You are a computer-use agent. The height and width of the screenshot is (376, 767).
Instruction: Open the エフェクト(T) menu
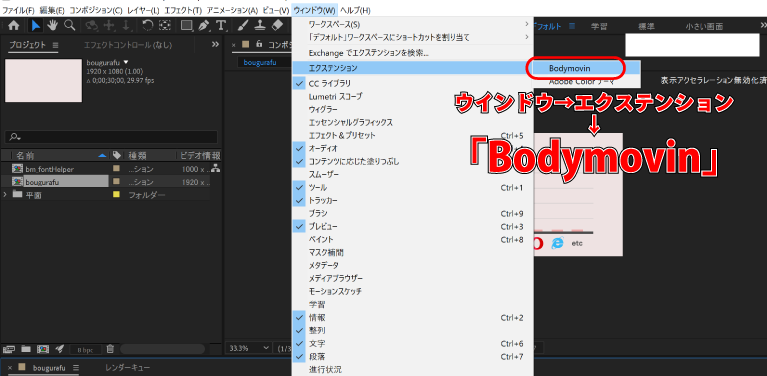[183, 10]
